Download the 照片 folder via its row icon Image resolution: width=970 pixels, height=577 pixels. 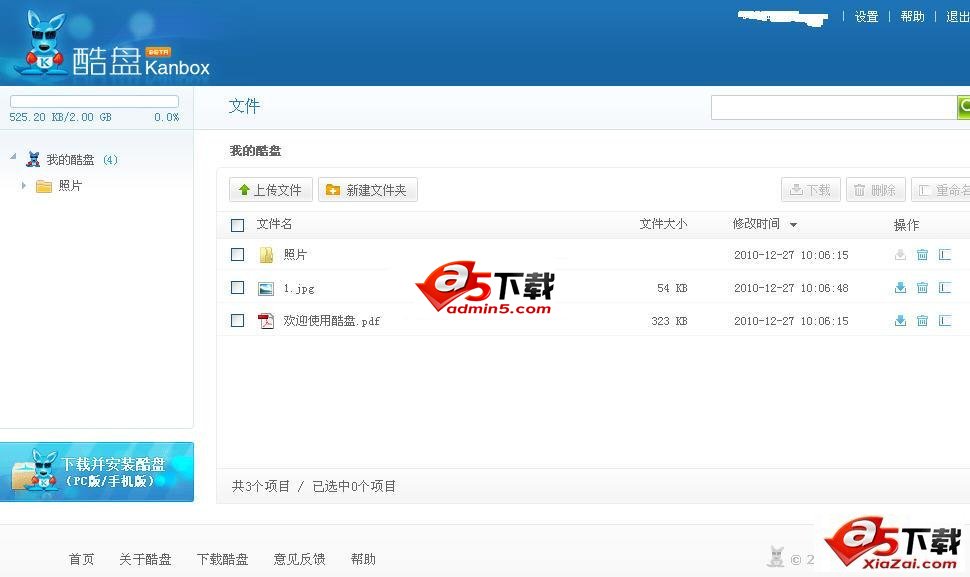(x=900, y=254)
